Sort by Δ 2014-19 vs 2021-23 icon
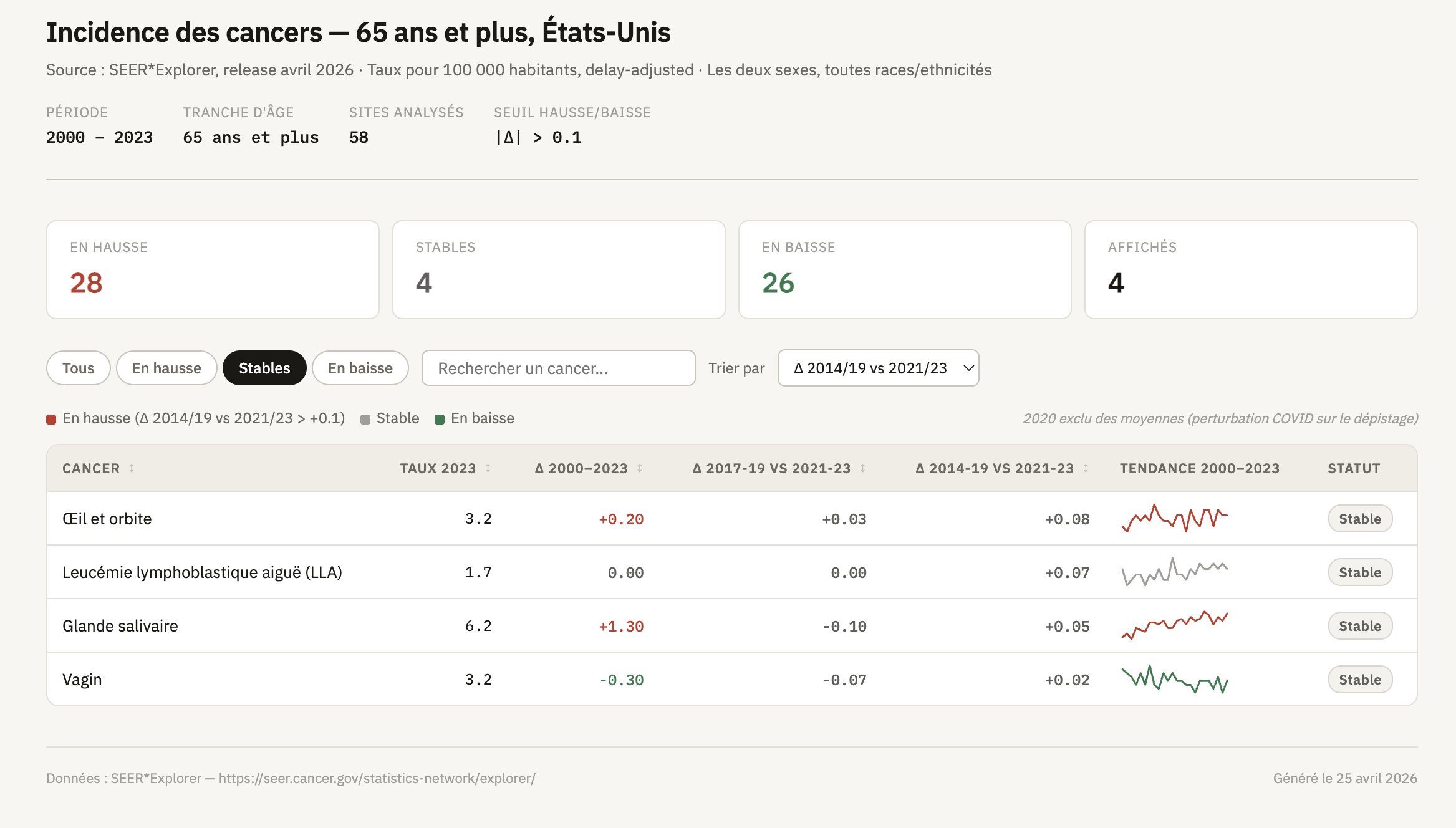The height and width of the screenshot is (828, 1456). [1086, 468]
